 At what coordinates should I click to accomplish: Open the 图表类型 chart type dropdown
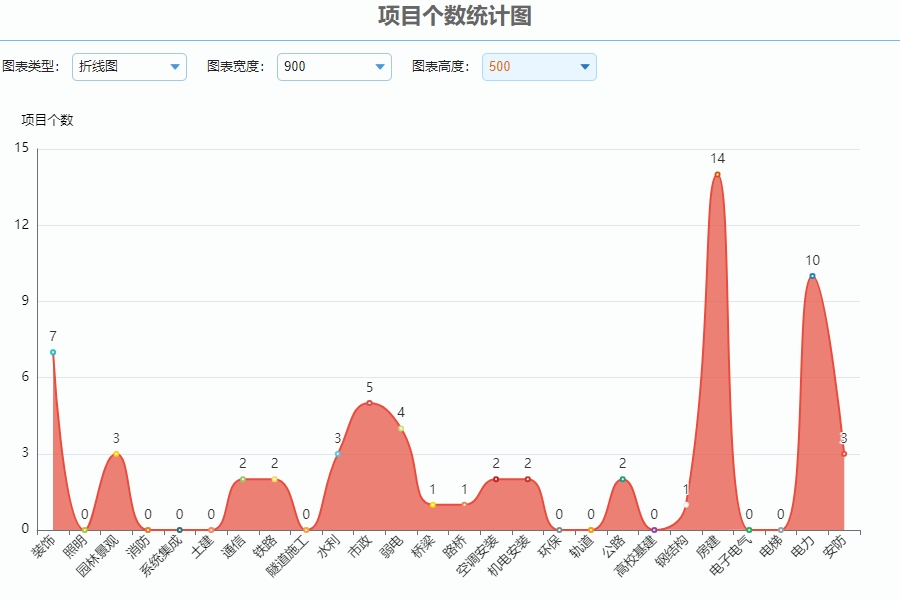pyautogui.click(x=130, y=67)
